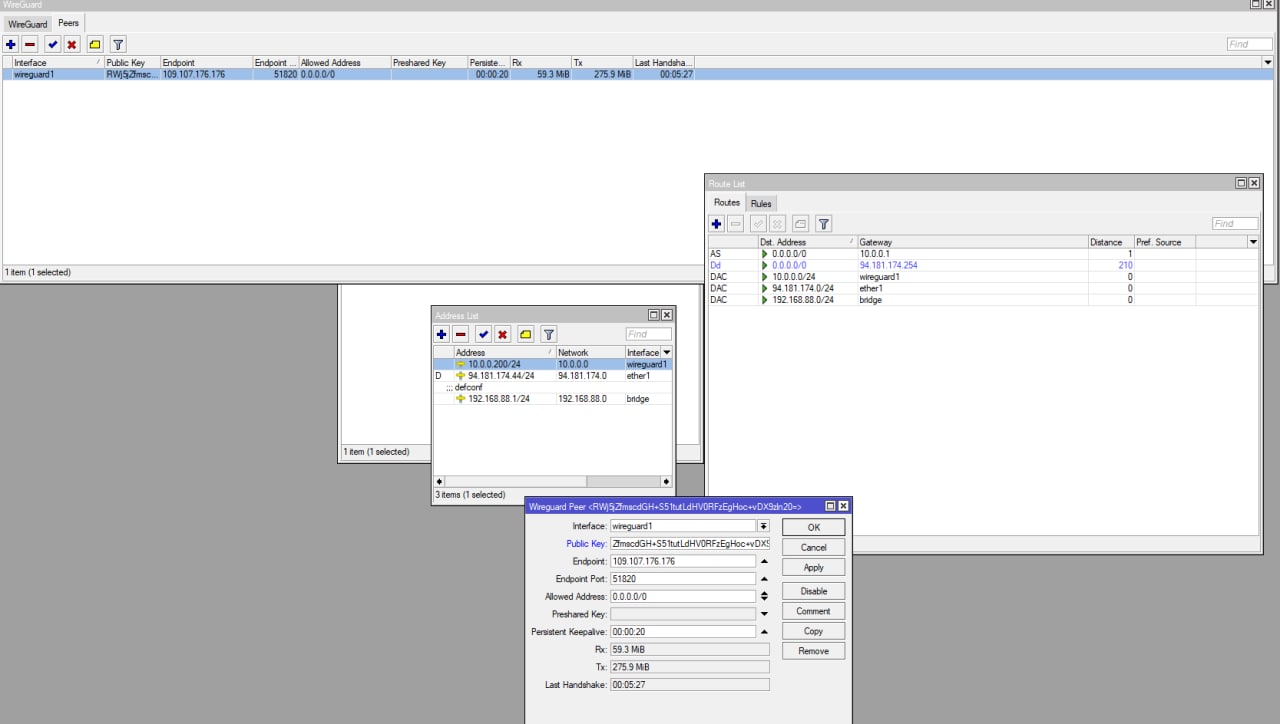Select the Peers tab
The height and width of the screenshot is (724, 1280).
coord(68,23)
